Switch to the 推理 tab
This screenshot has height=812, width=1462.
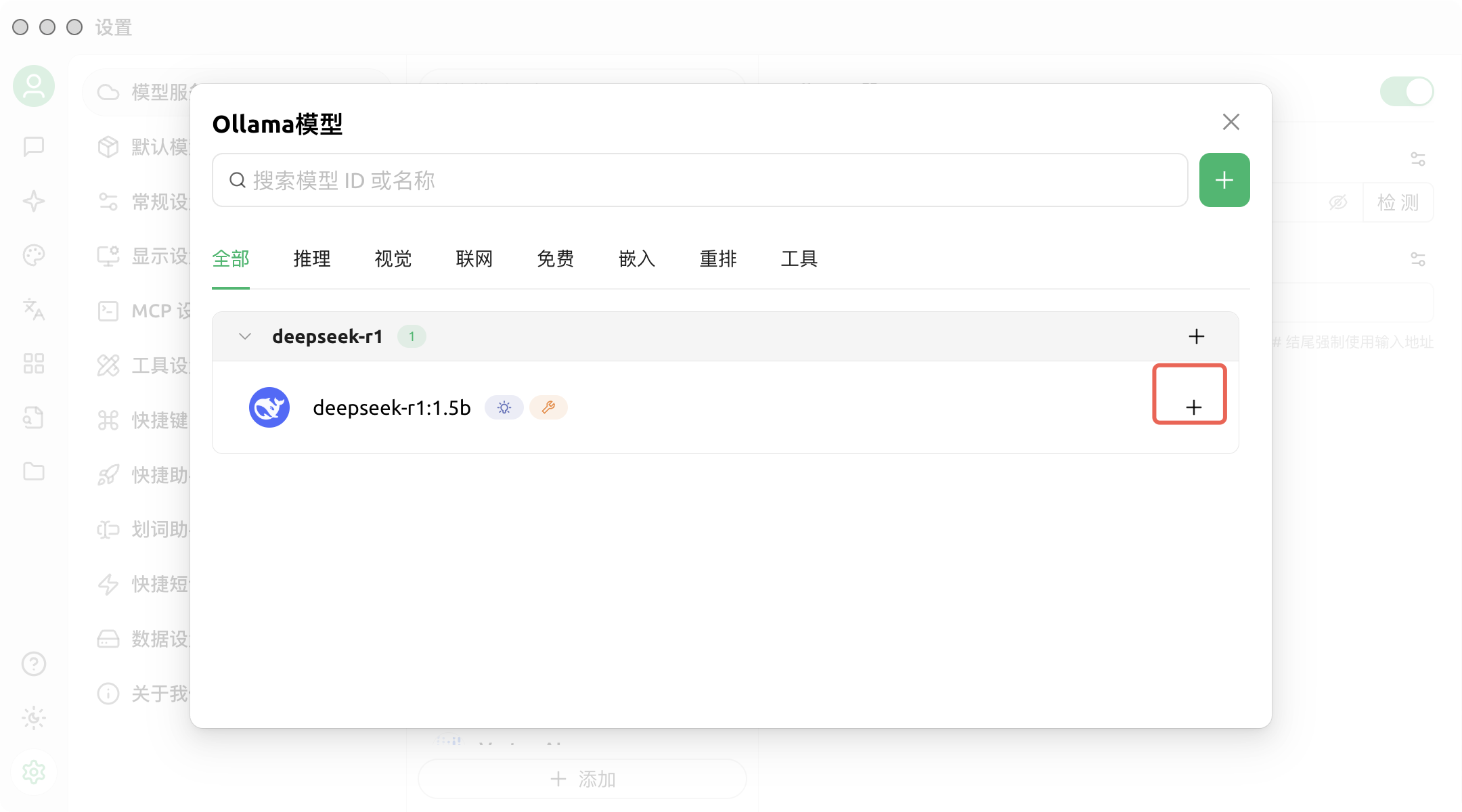311,258
